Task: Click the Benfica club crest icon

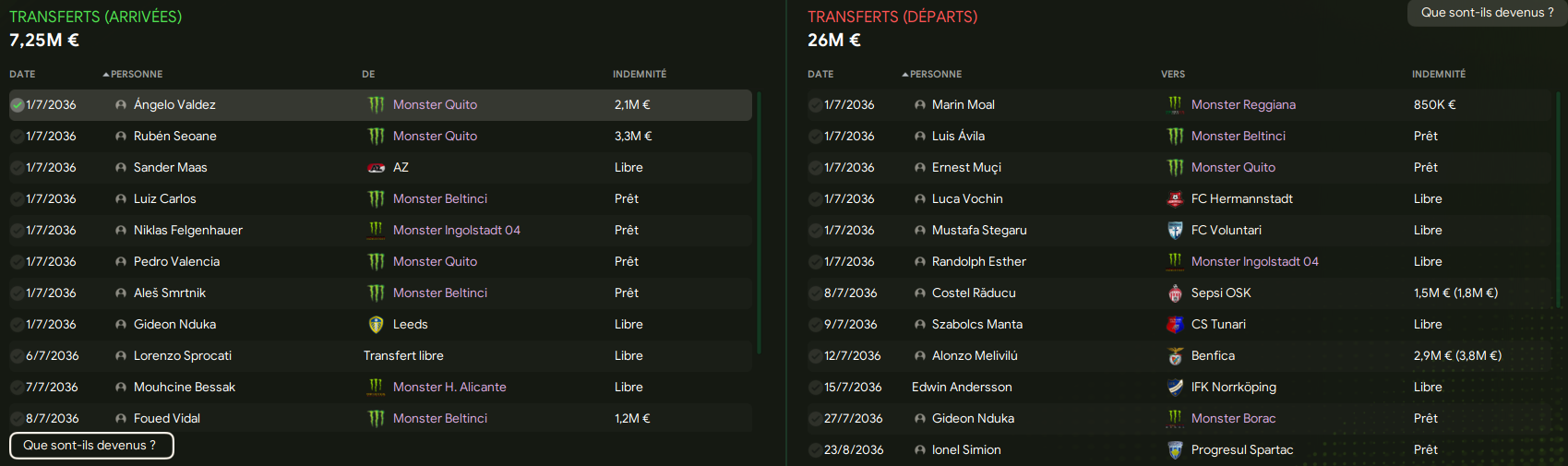Action: coord(1175,355)
